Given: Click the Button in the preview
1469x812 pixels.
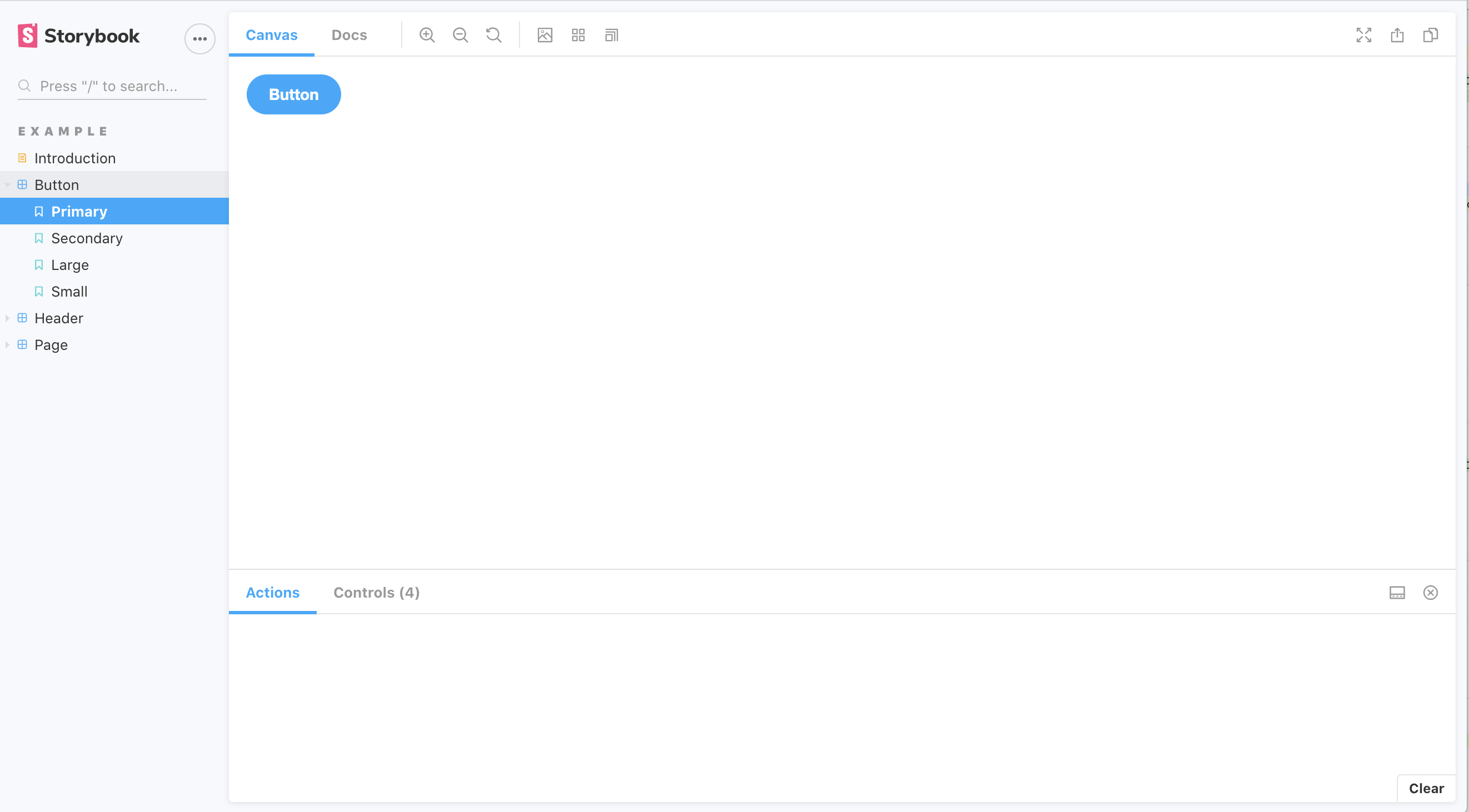Looking at the screenshot, I should point(293,94).
